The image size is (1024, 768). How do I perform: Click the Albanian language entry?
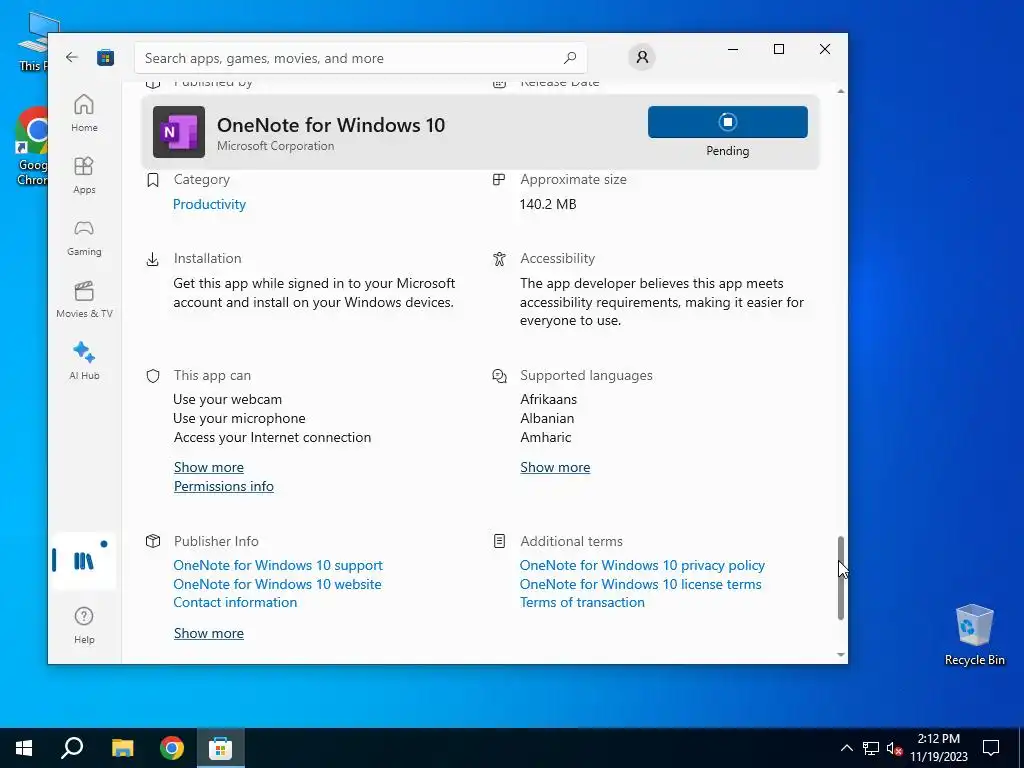tap(547, 418)
